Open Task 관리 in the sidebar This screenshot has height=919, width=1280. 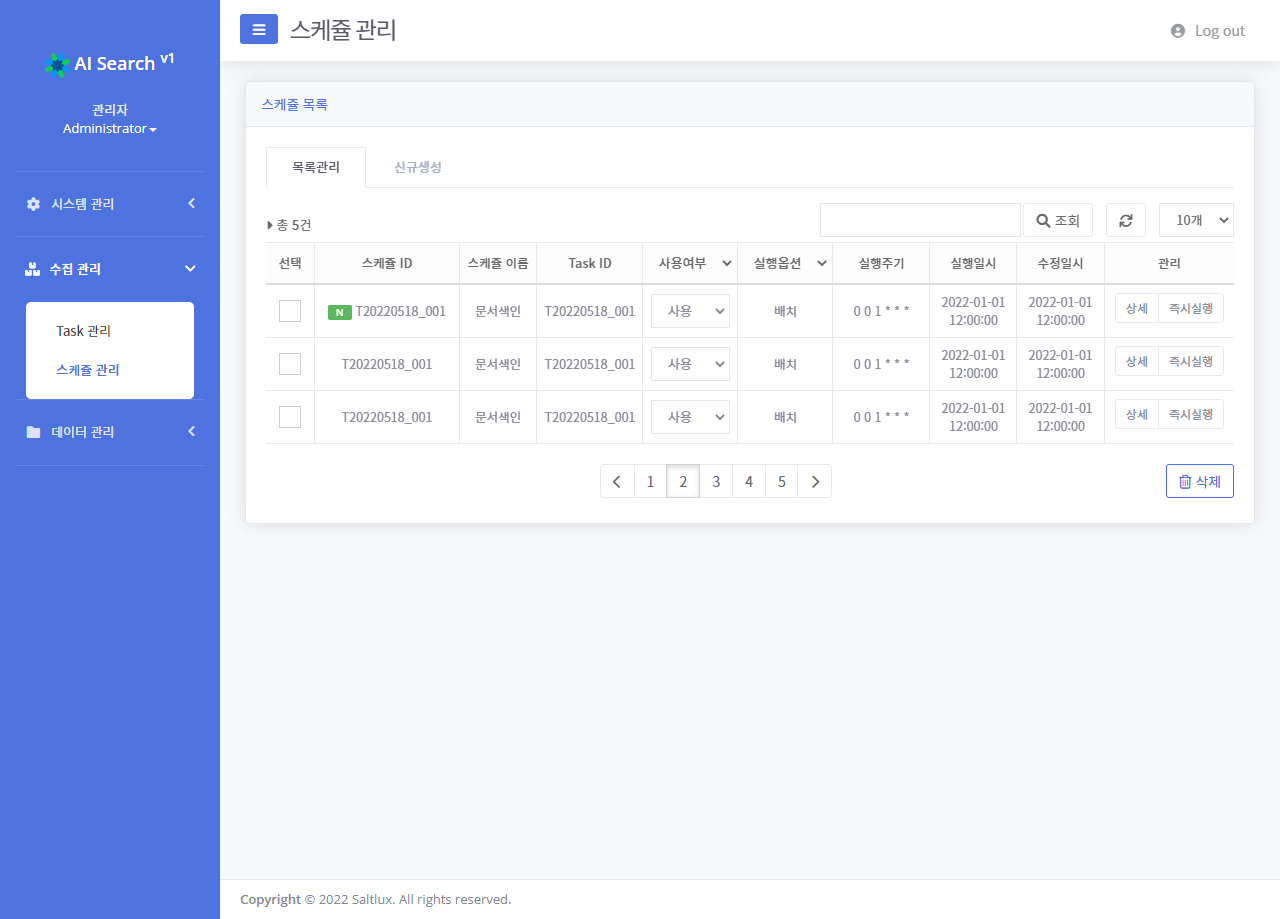click(x=84, y=331)
